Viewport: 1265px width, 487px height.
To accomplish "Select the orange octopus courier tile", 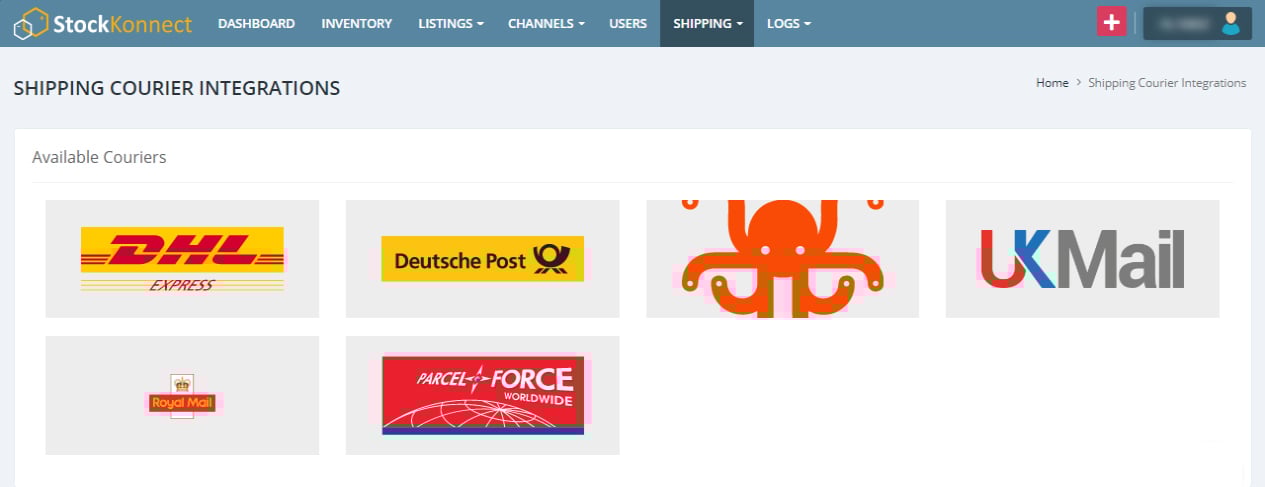I will (782, 259).
